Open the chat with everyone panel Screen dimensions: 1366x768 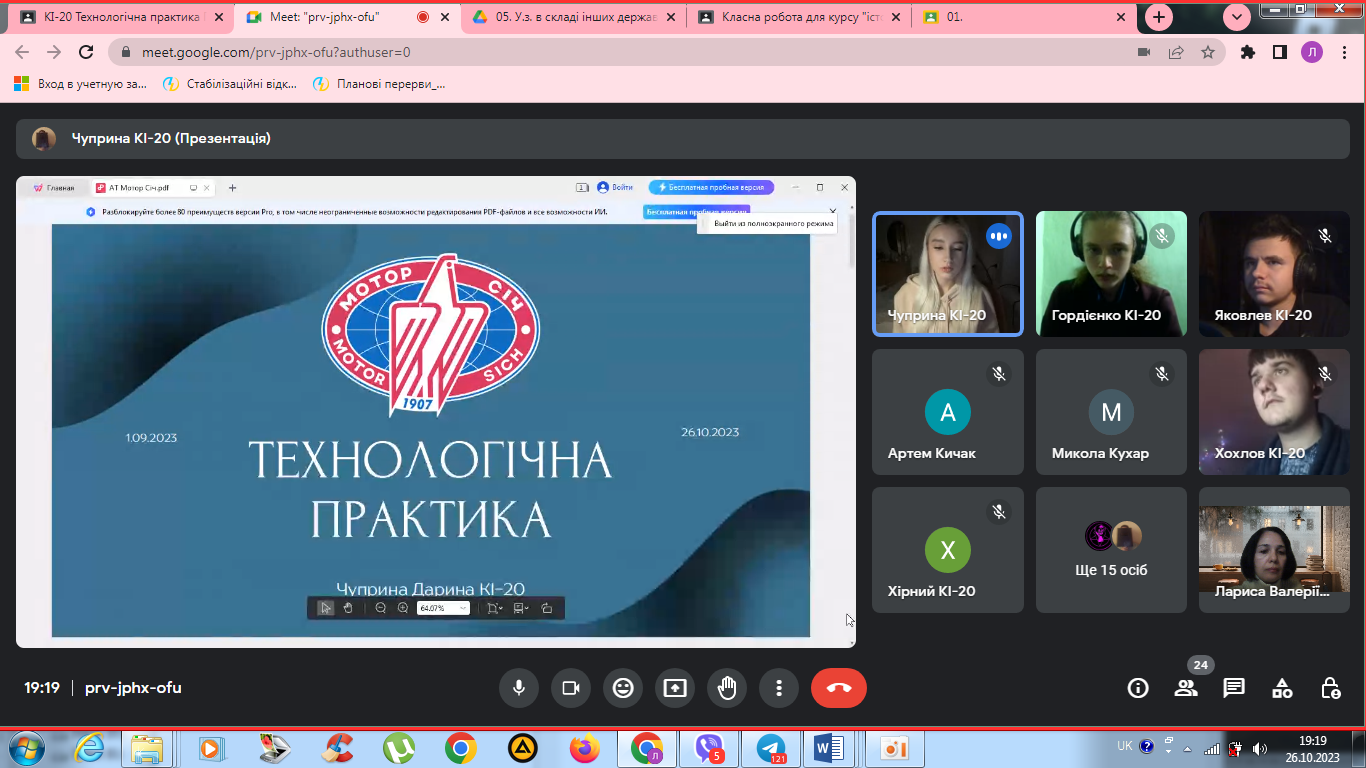1234,688
